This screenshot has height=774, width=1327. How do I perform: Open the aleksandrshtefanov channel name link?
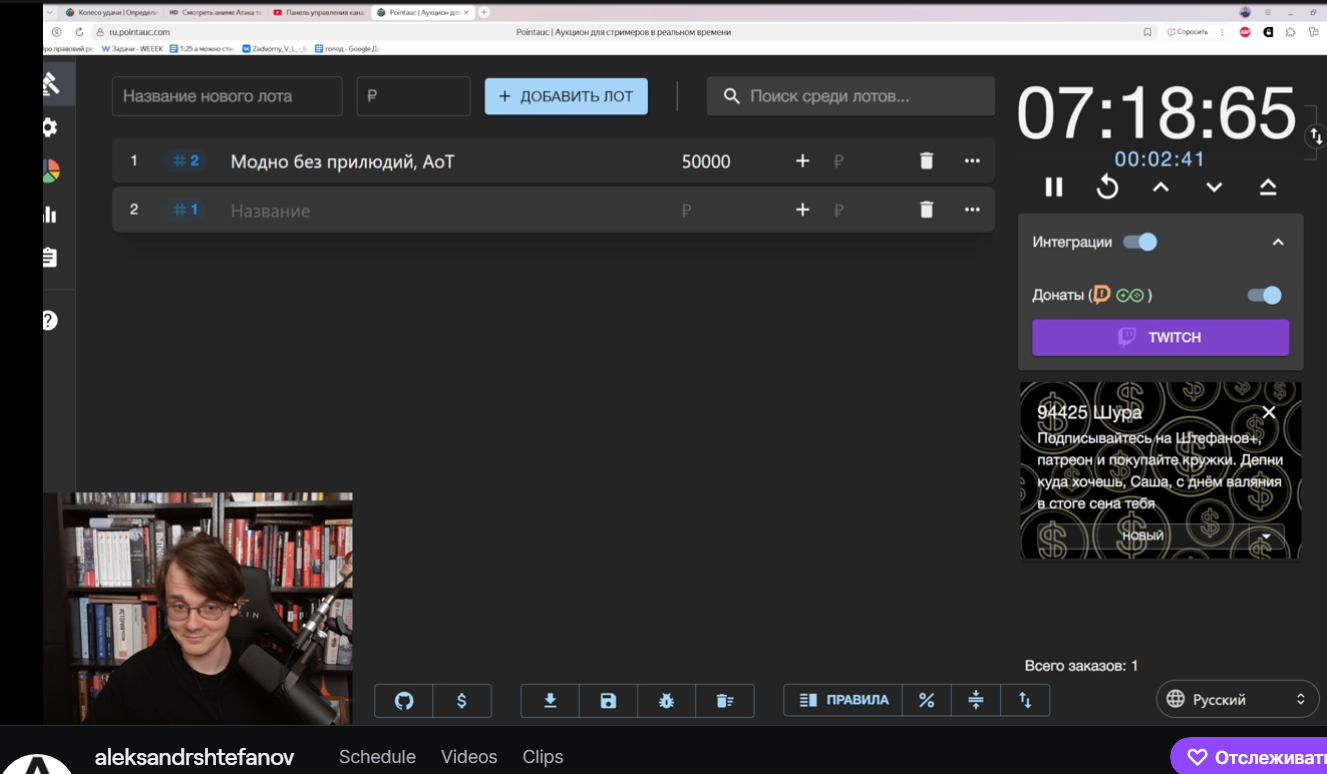pyautogui.click(x=194, y=757)
